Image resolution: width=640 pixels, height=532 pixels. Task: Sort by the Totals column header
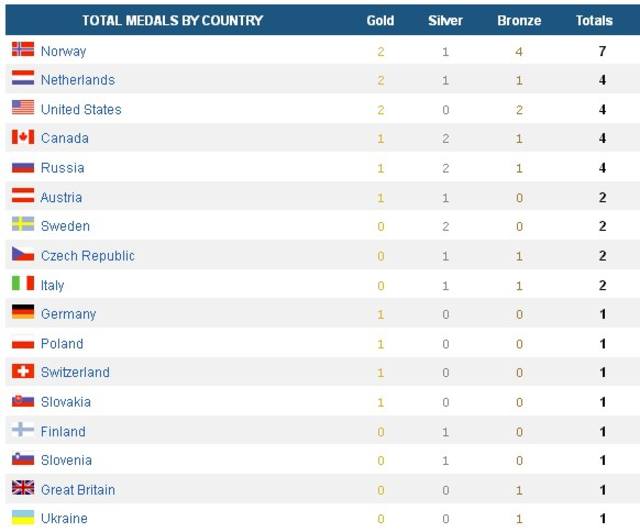(594, 20)
